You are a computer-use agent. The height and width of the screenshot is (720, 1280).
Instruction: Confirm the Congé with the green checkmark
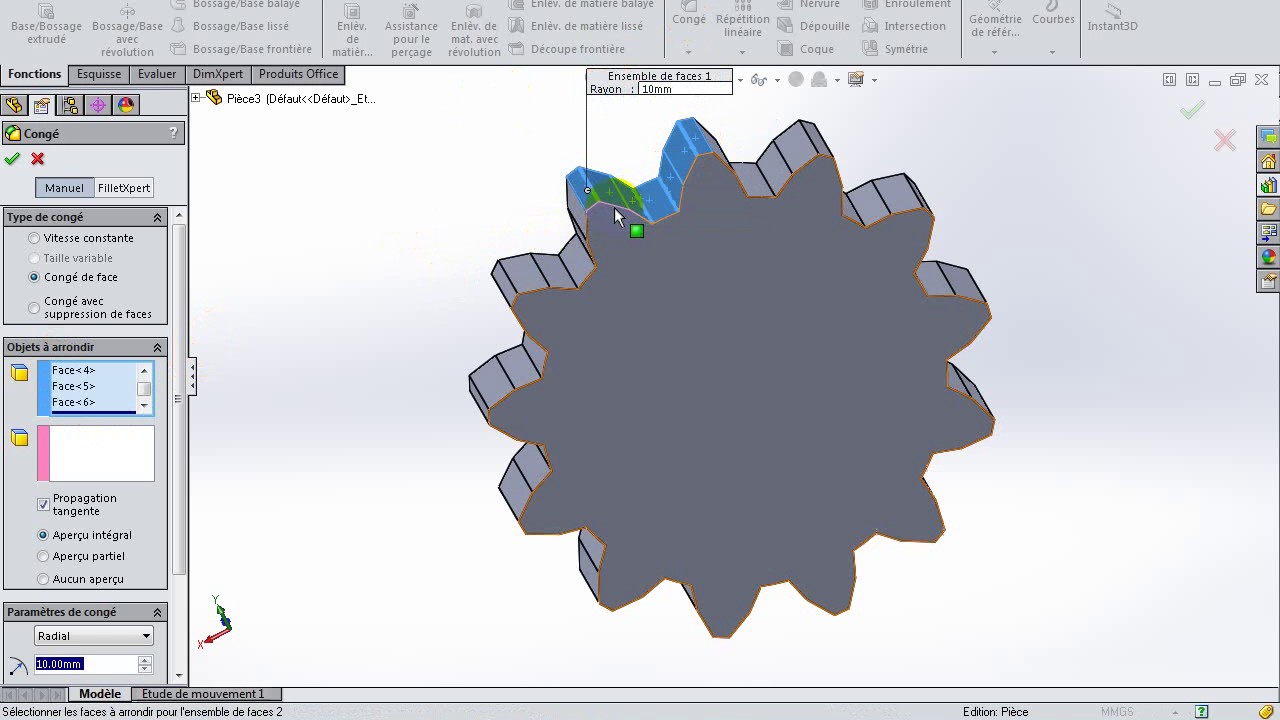12,159
